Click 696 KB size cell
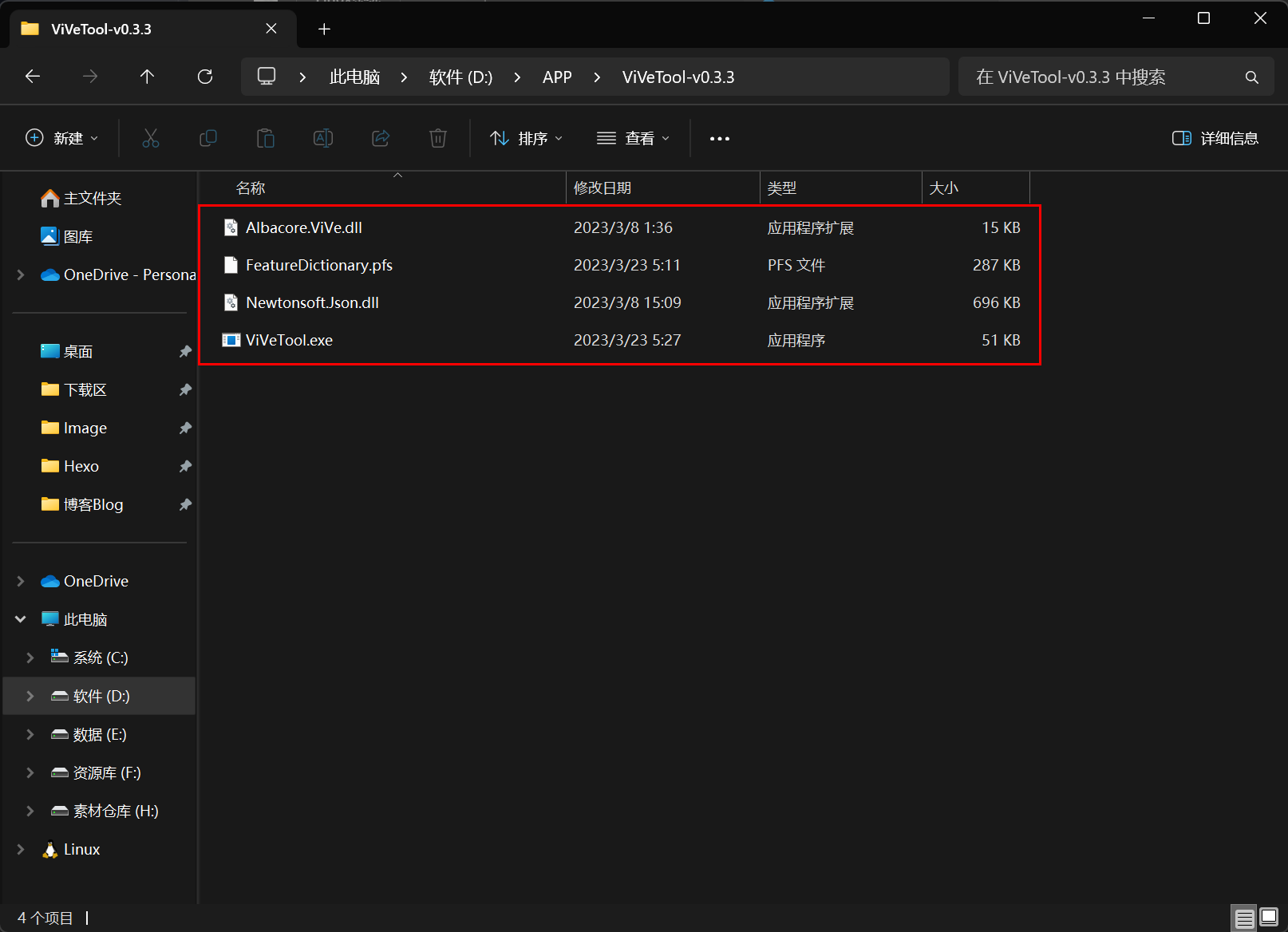The height and width of the screenshot is (932, 1288). (996, 302)
